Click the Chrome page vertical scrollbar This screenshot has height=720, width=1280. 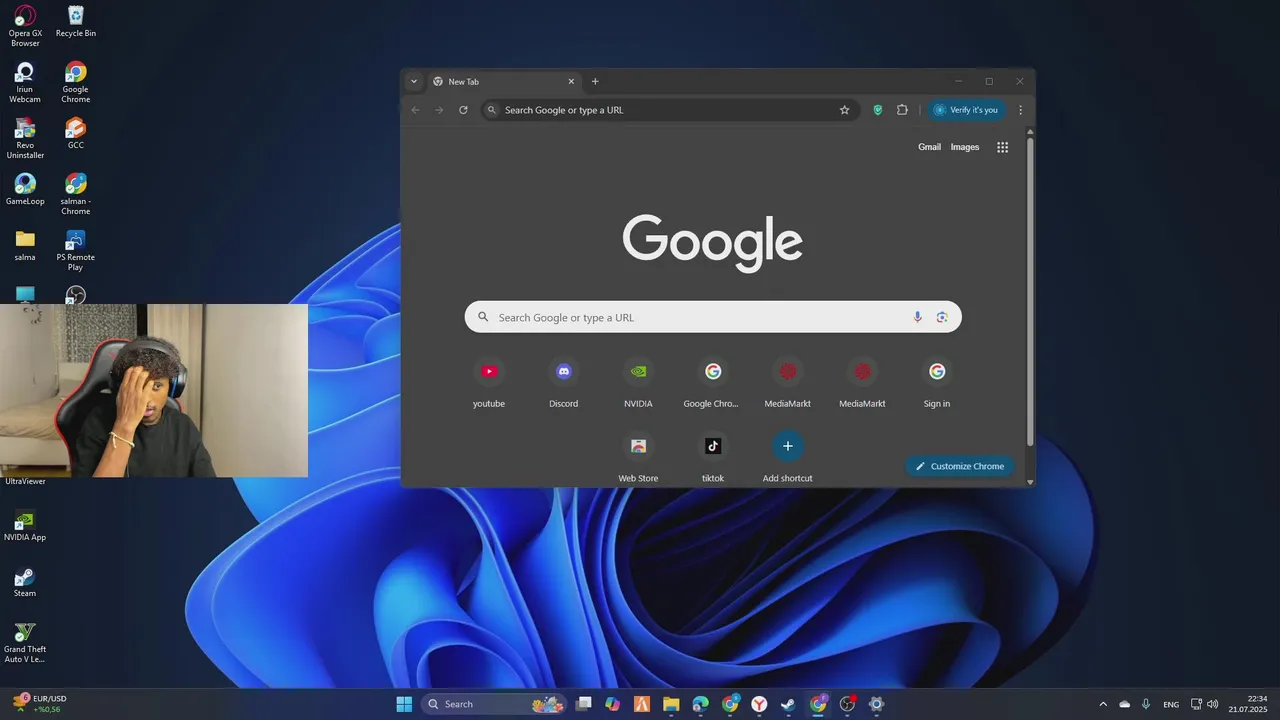1031,290
